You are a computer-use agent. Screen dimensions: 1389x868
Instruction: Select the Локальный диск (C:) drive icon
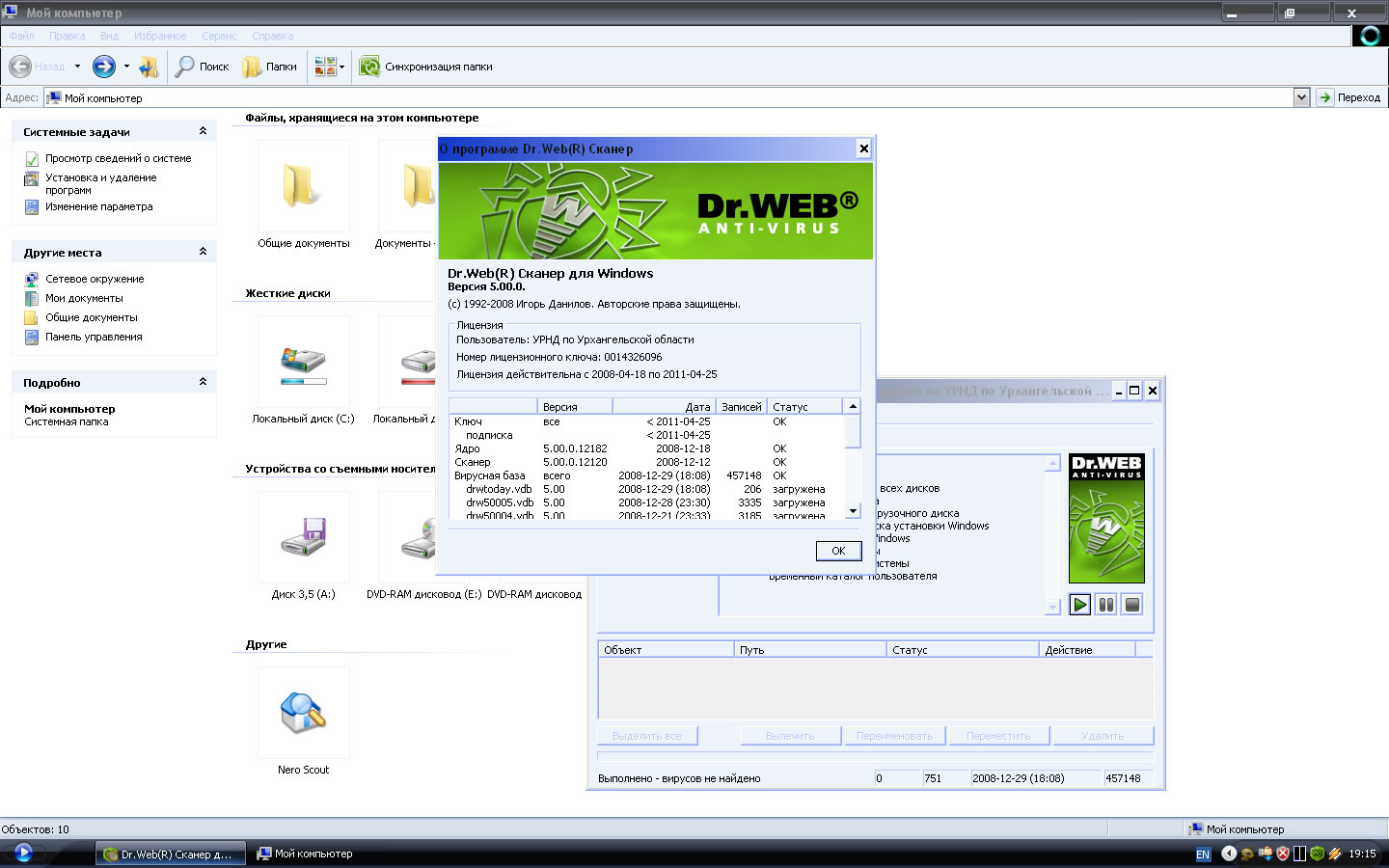(303, 362)
